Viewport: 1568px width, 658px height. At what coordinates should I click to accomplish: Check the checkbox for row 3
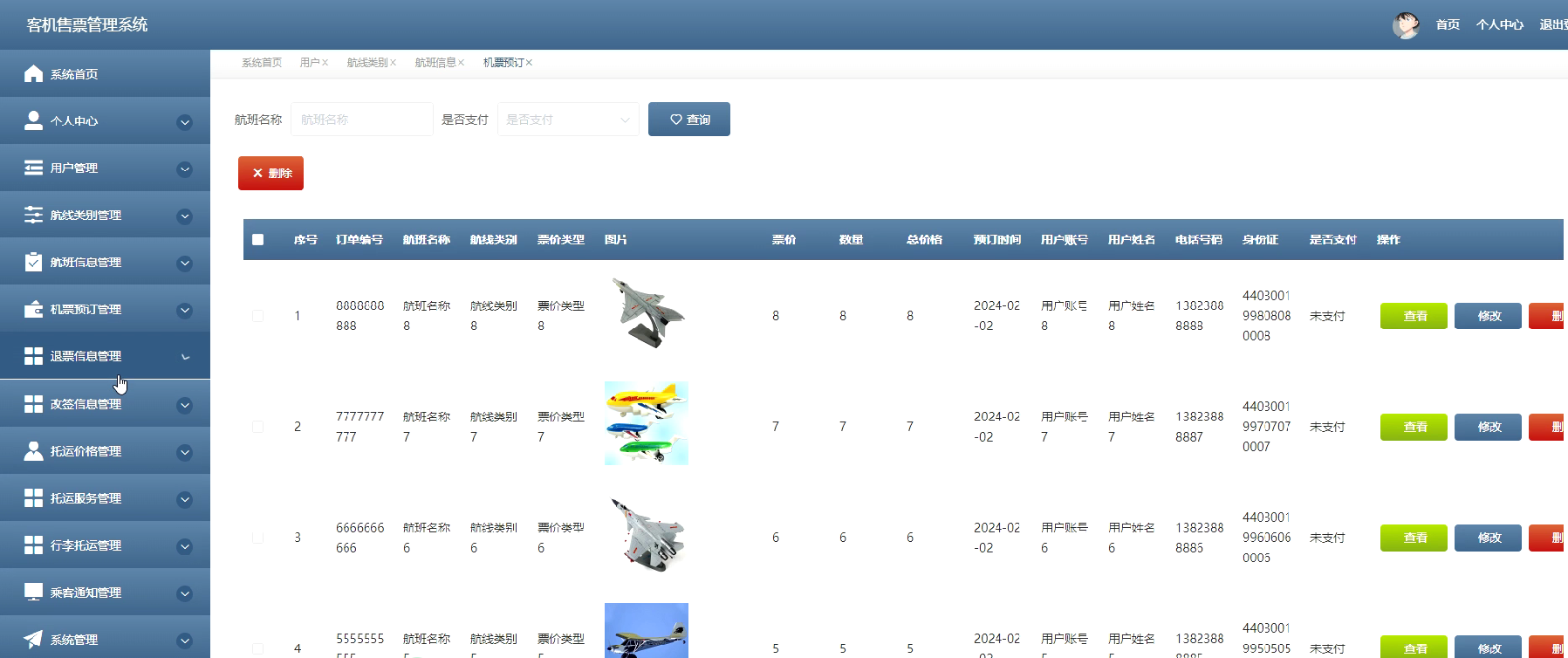point(257,538)
